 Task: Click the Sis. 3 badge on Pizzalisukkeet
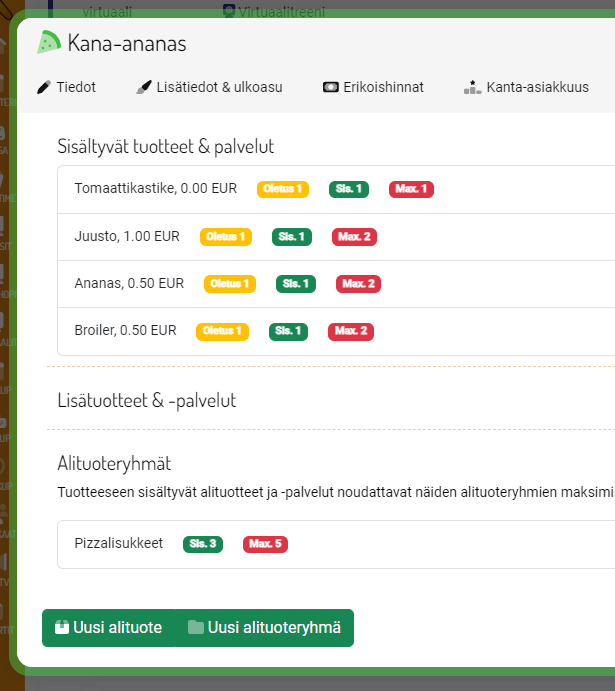pos(203,544)
